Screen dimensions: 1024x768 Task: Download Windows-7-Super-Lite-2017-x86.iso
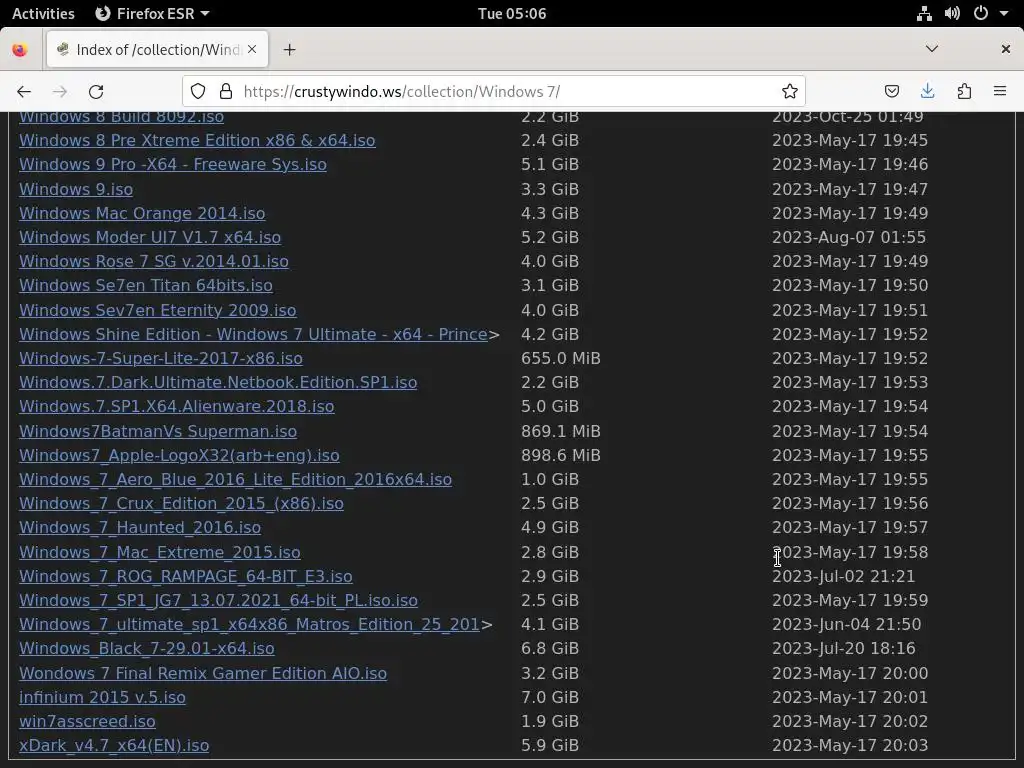click(x=161, y=359)
